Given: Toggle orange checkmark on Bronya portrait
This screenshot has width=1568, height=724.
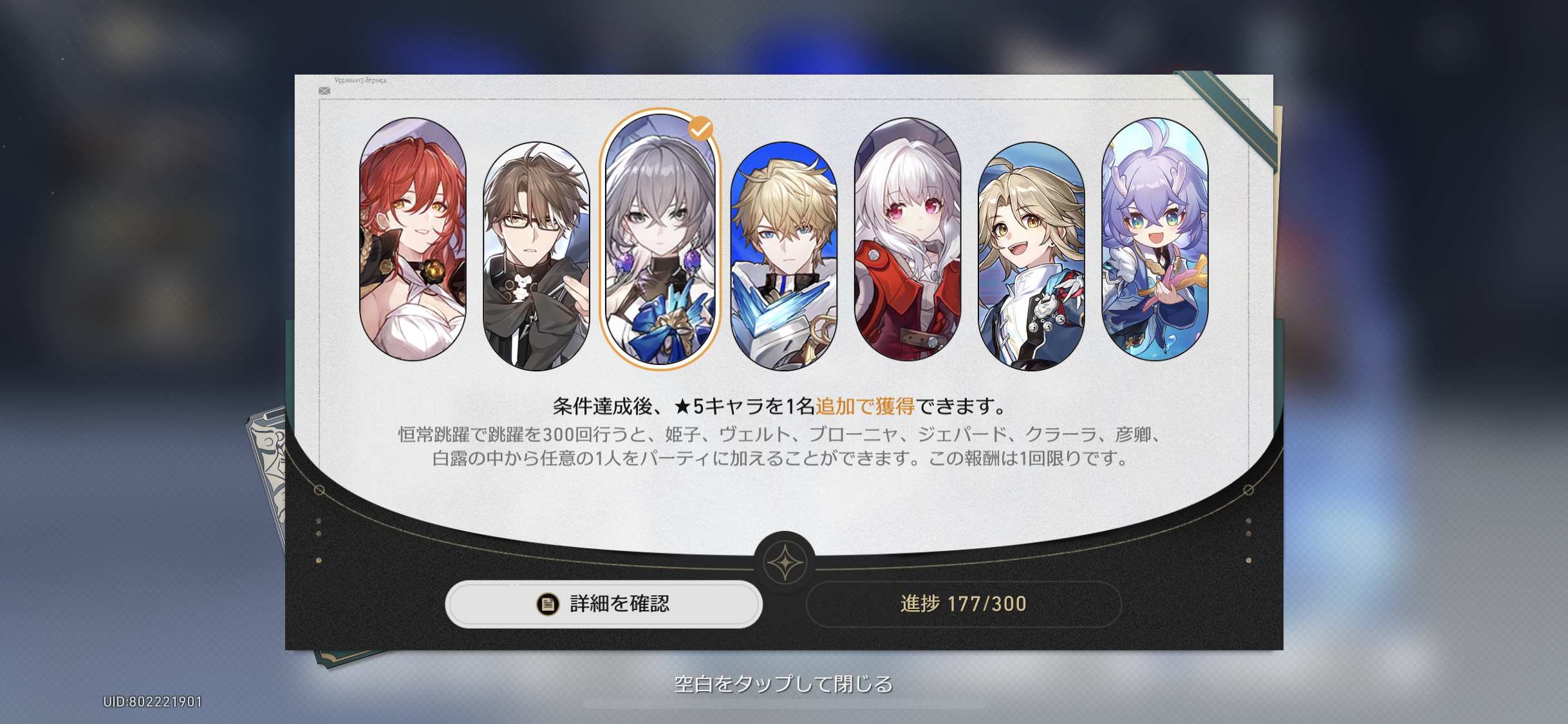Looking at the screenshot, I should click(700, 129).
